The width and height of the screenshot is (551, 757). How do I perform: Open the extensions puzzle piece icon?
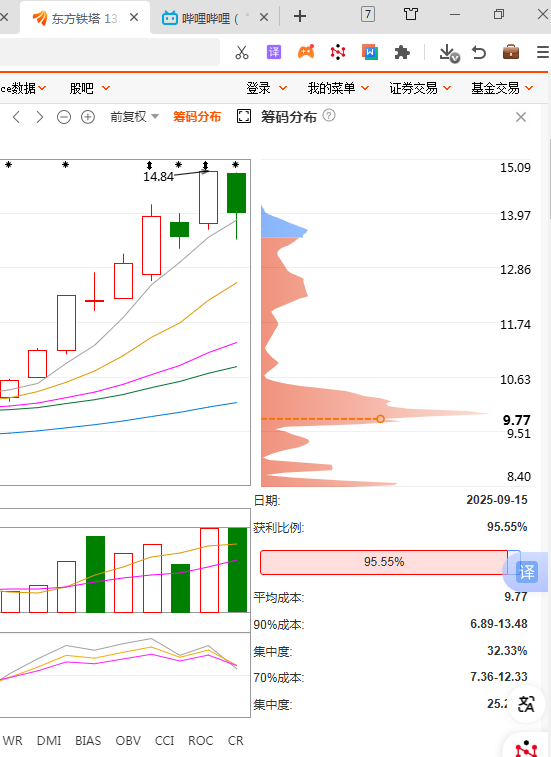point(402,52)
